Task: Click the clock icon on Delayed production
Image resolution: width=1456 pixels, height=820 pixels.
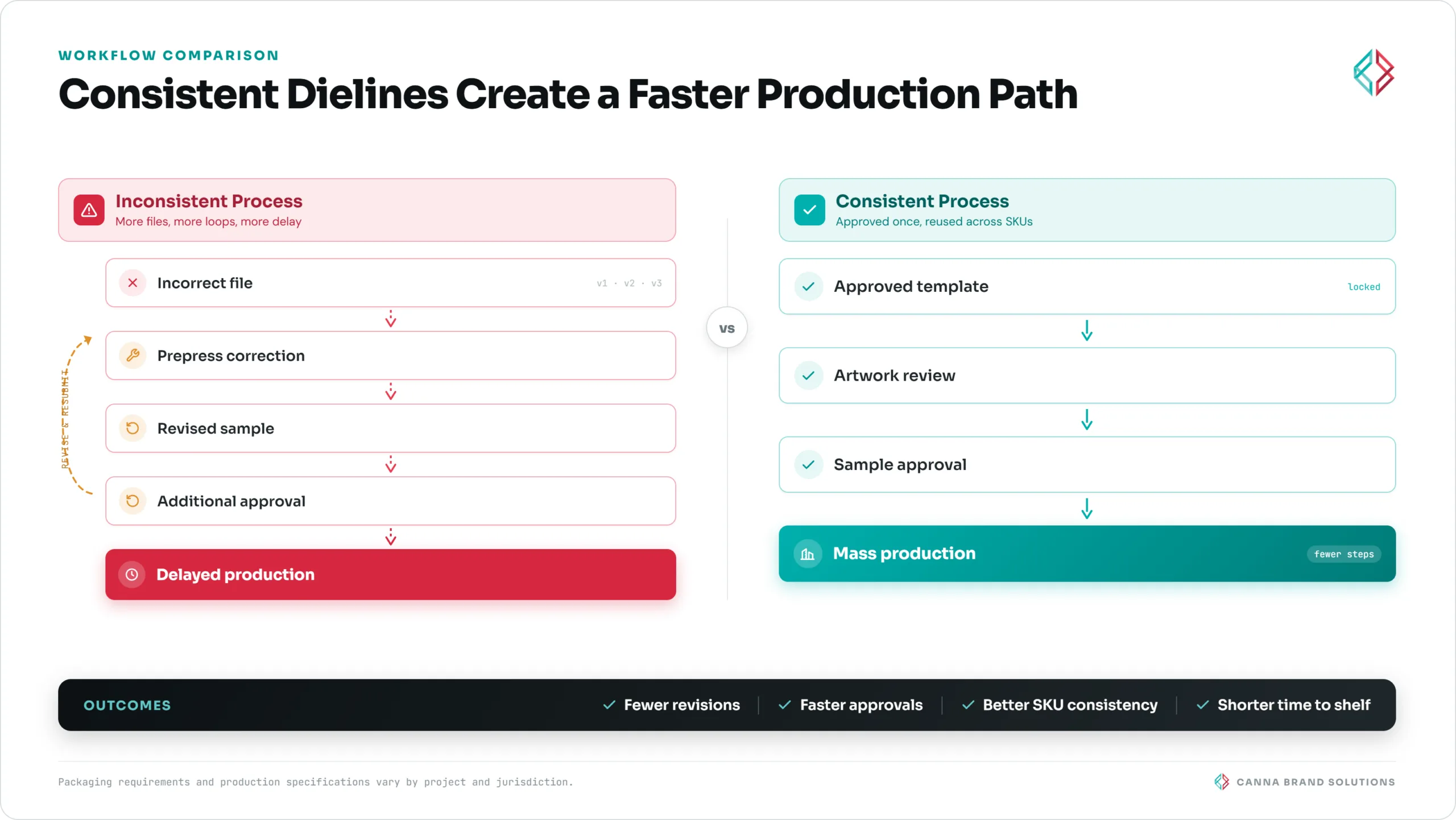Action: click(131, 575)
